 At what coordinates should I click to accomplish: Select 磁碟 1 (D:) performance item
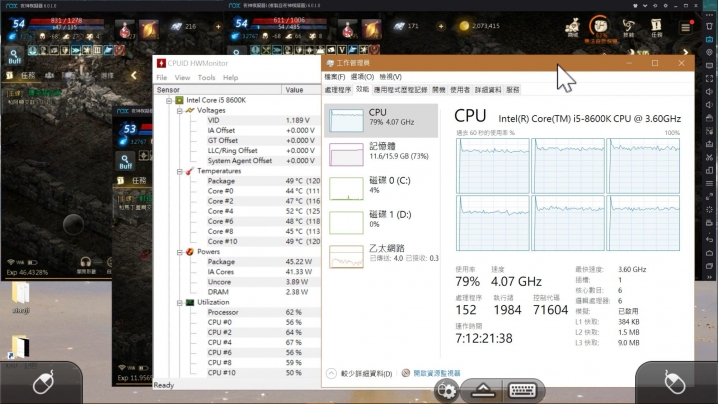click(x=381, y=222)
